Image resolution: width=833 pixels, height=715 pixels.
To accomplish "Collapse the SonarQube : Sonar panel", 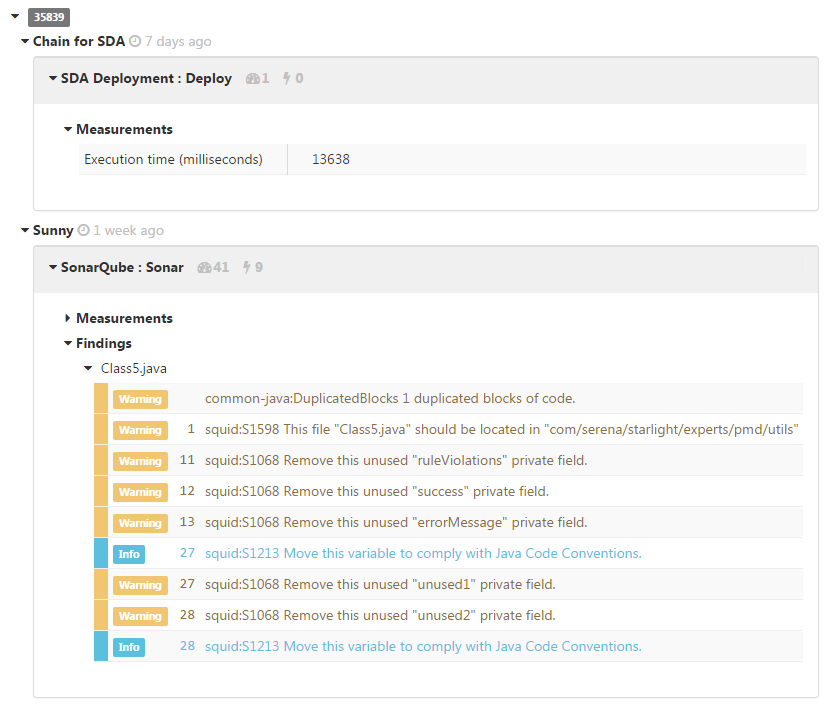I will 53,267.
